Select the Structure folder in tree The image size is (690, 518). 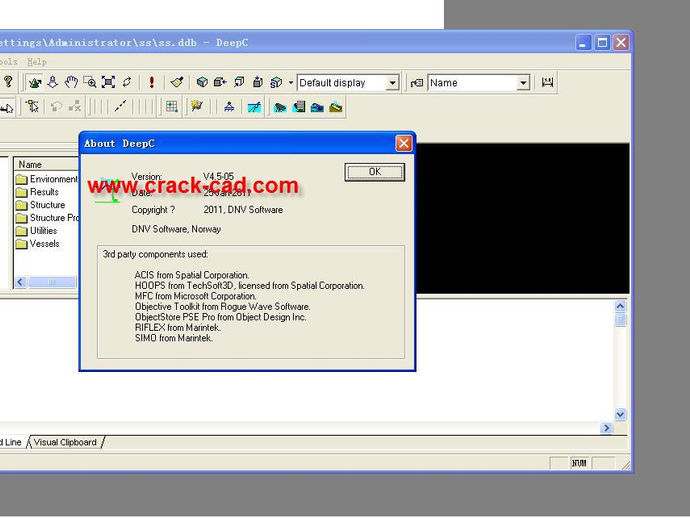(40, 205)
